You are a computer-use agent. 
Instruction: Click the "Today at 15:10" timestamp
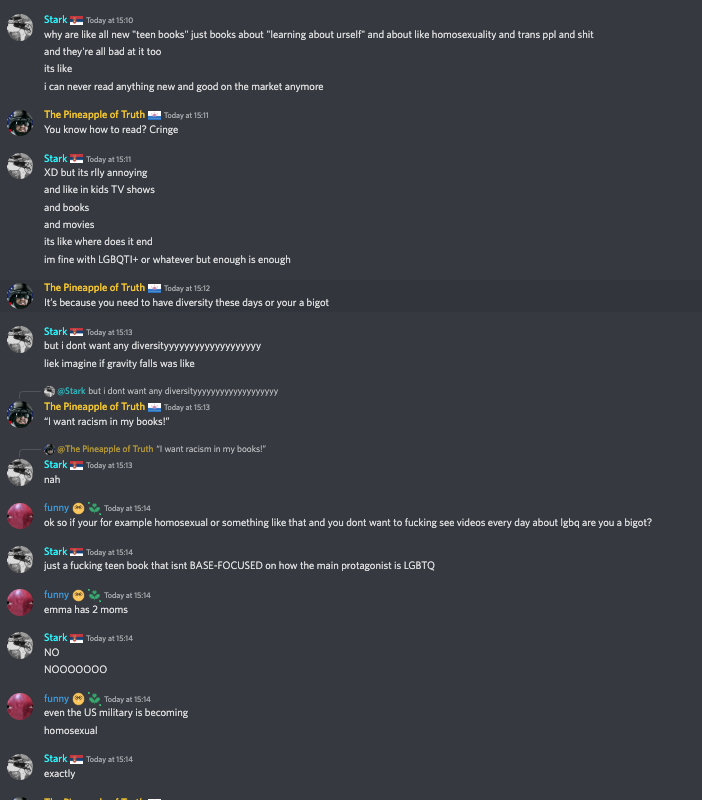point(109,21)
